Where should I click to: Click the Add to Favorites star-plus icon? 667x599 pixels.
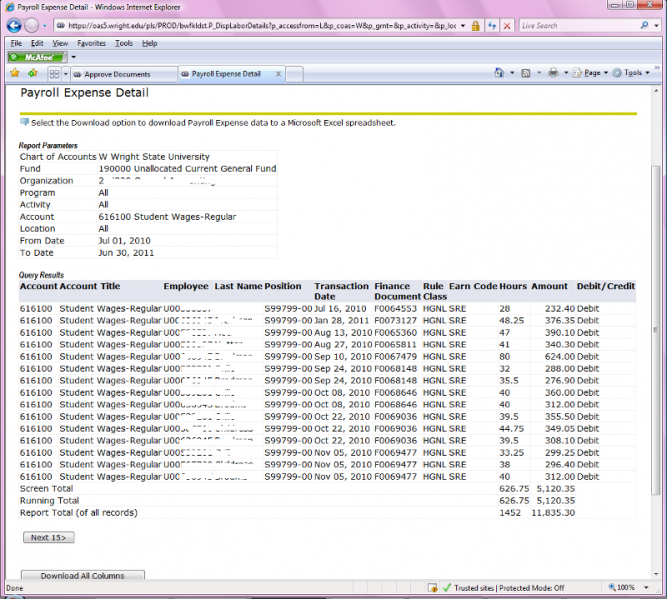click(x=33, y=73)
